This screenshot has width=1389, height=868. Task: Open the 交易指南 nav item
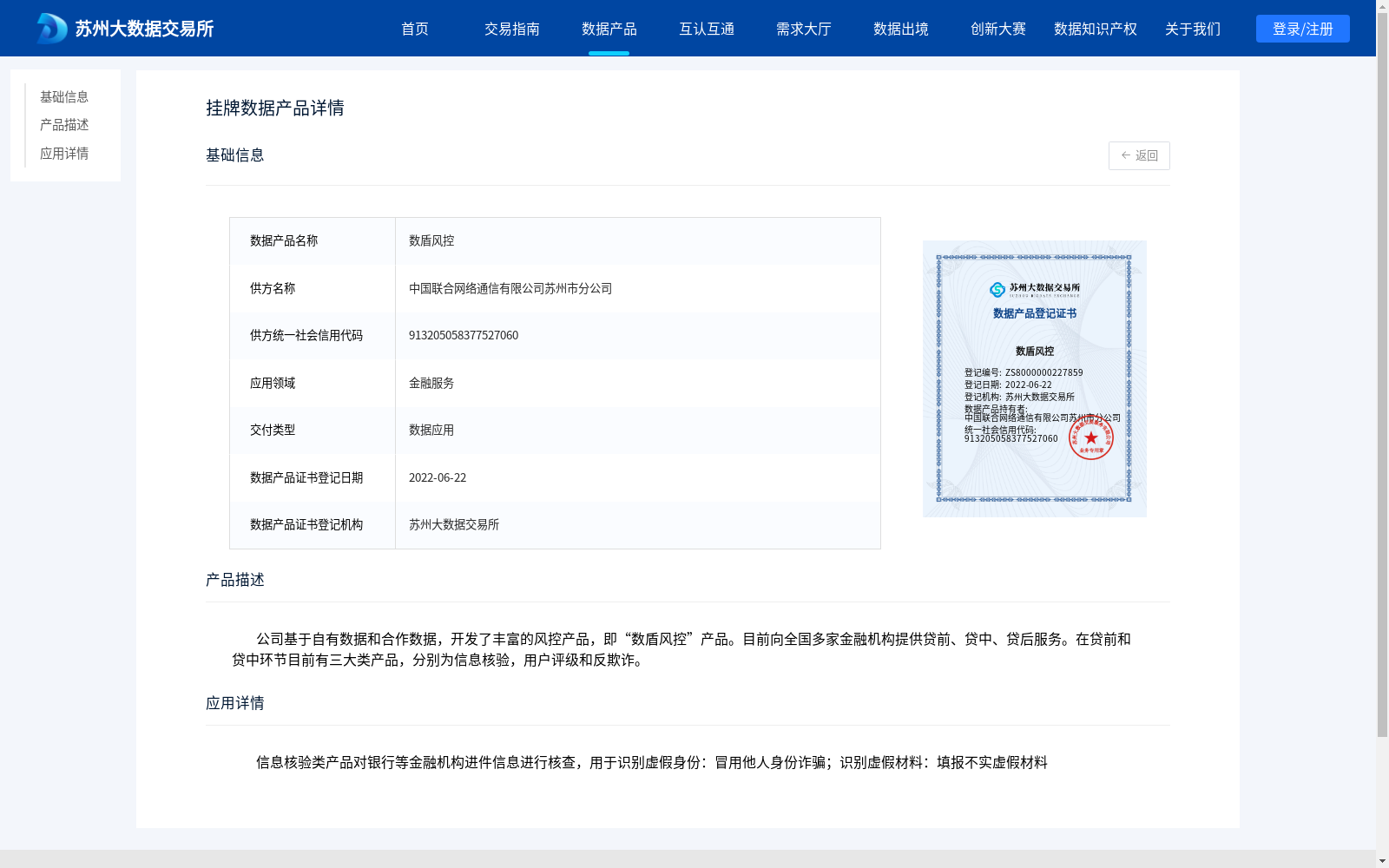[512, 29]
